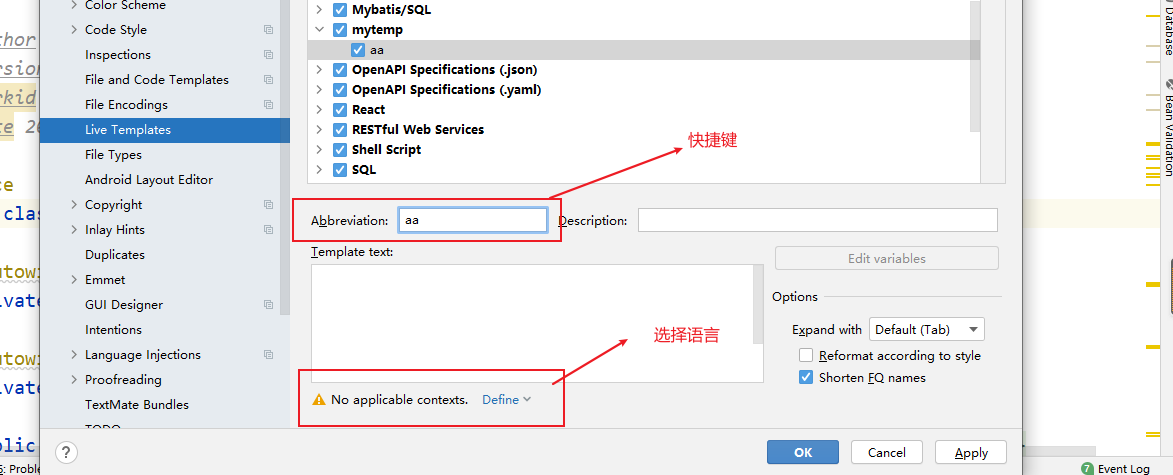Collapse the mytemp template group
1173x475 pixels.
point(319,30)
